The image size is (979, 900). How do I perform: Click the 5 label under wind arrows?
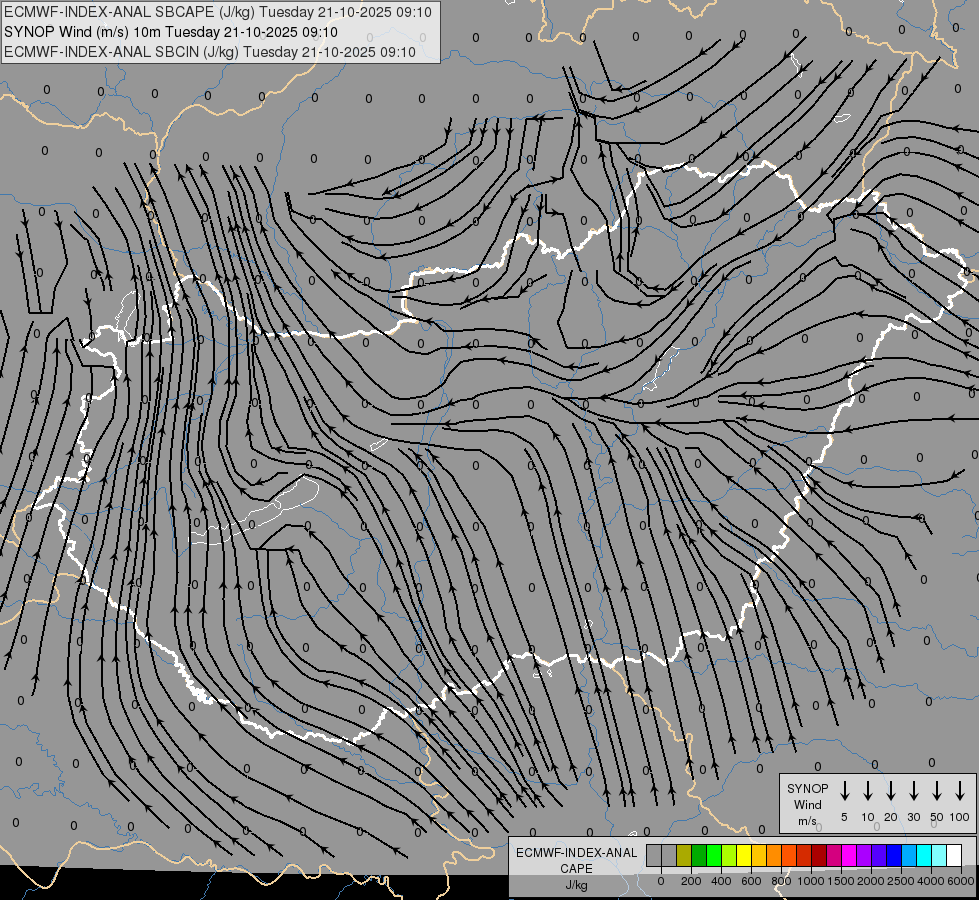coord(844,817)
